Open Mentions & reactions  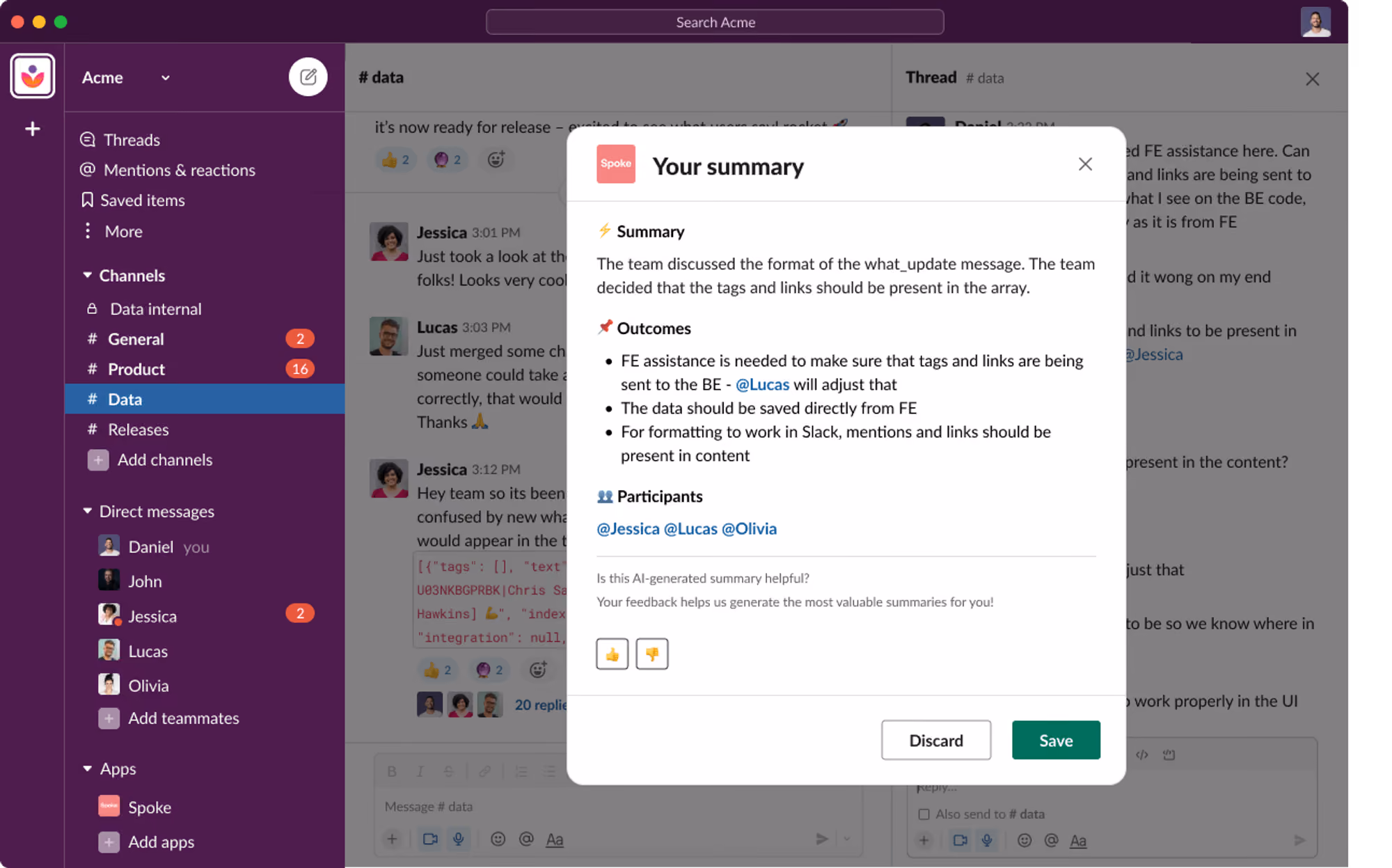click(167, 170)
